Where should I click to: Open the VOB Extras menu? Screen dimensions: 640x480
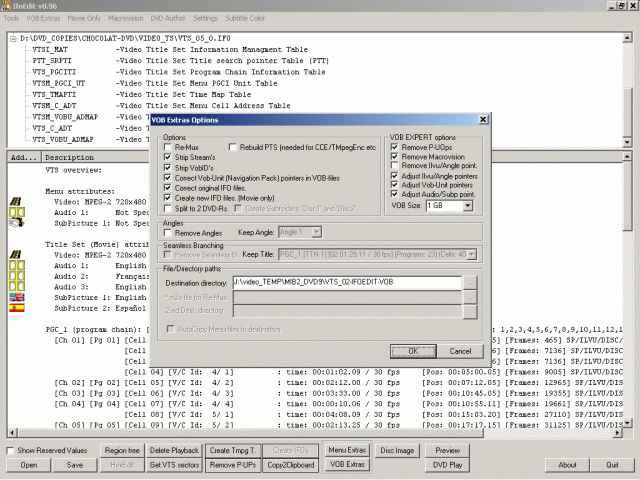click(43, 18)
